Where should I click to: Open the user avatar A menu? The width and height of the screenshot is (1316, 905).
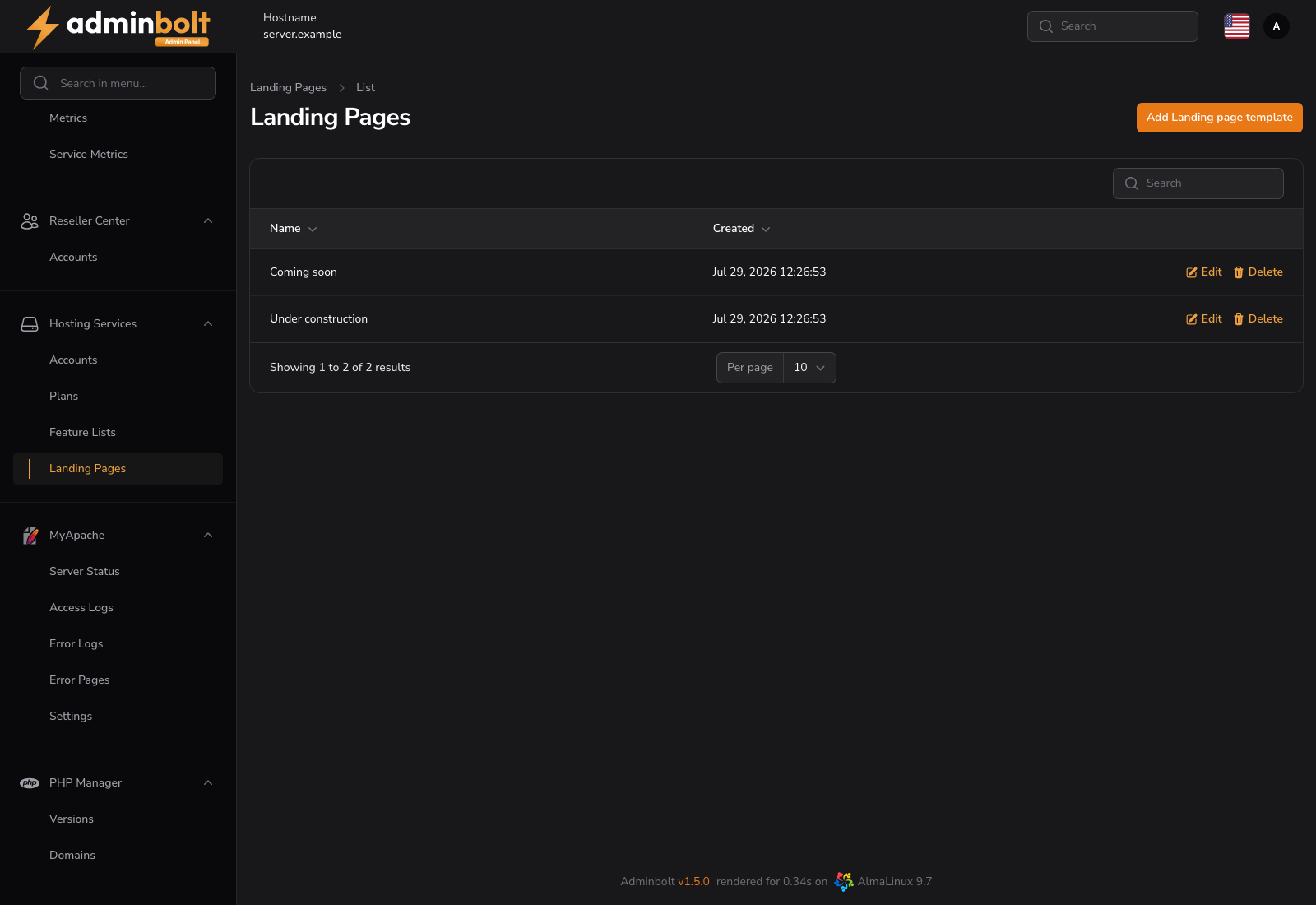[1276, 26]
